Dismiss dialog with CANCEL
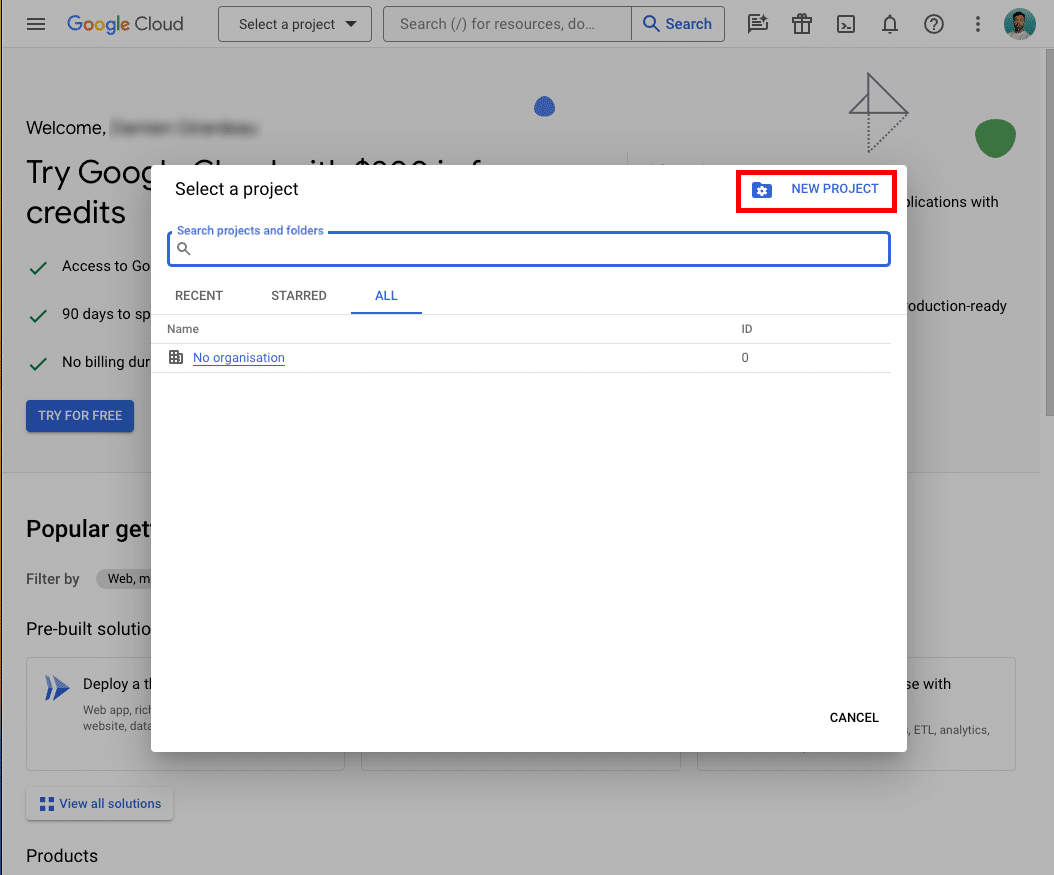The width and height of the screenshot is (1054, 875). (x=853, y=717)
